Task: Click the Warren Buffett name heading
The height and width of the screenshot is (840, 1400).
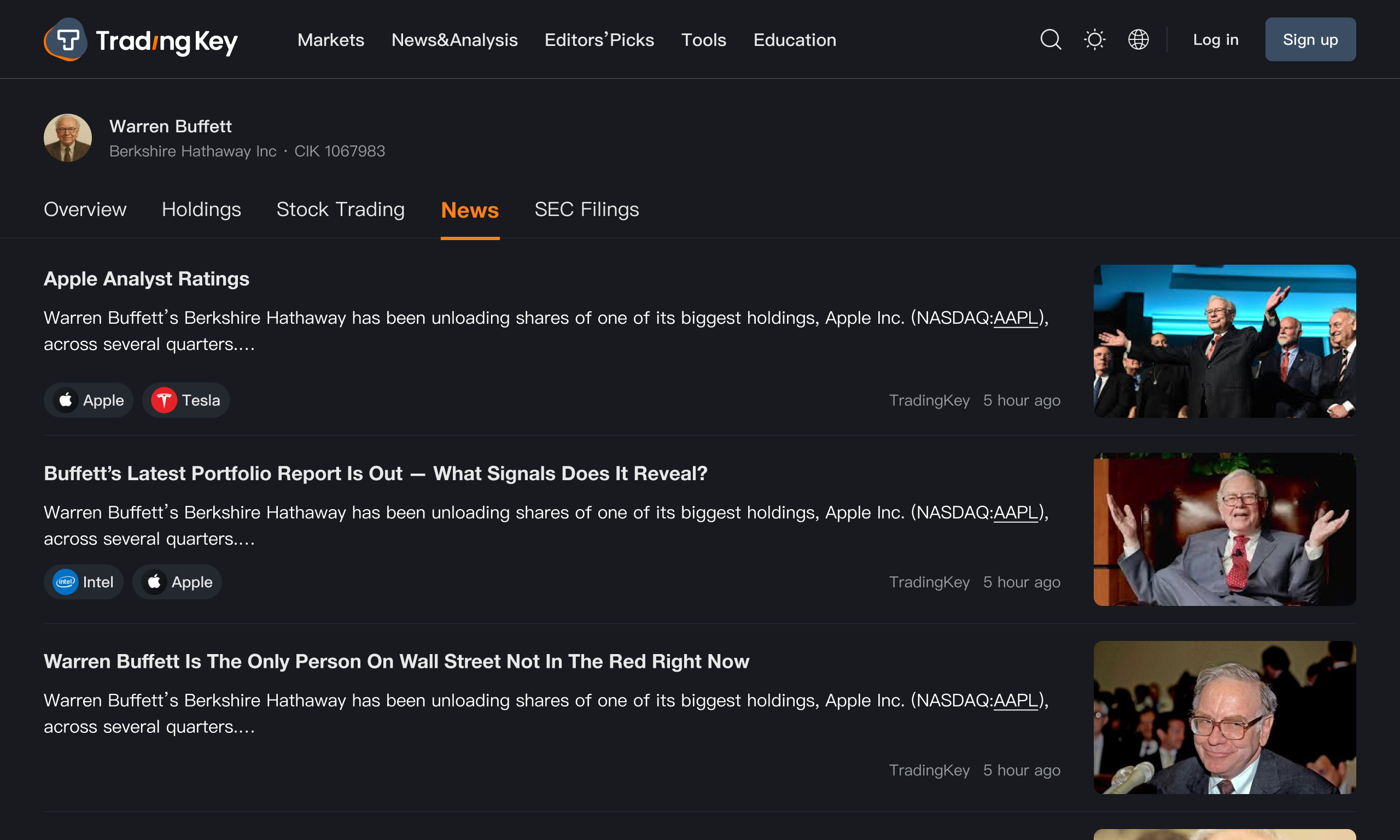Action: [x=170, y=126]
